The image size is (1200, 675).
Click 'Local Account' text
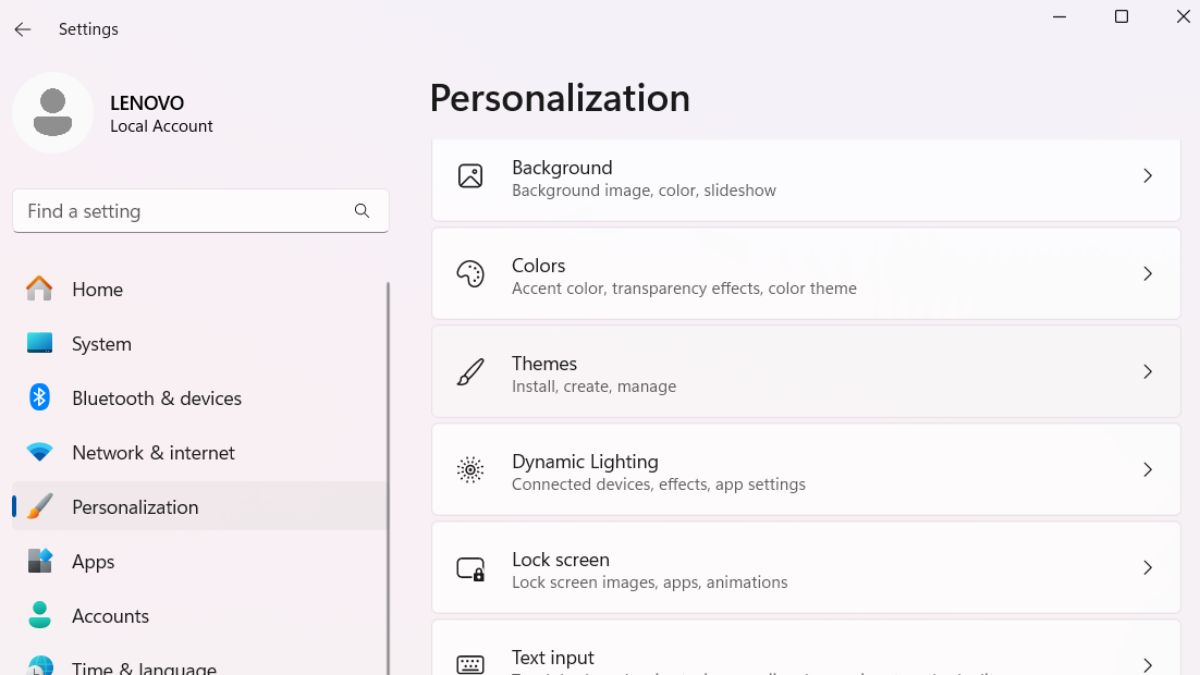click(x=161, y=126)
